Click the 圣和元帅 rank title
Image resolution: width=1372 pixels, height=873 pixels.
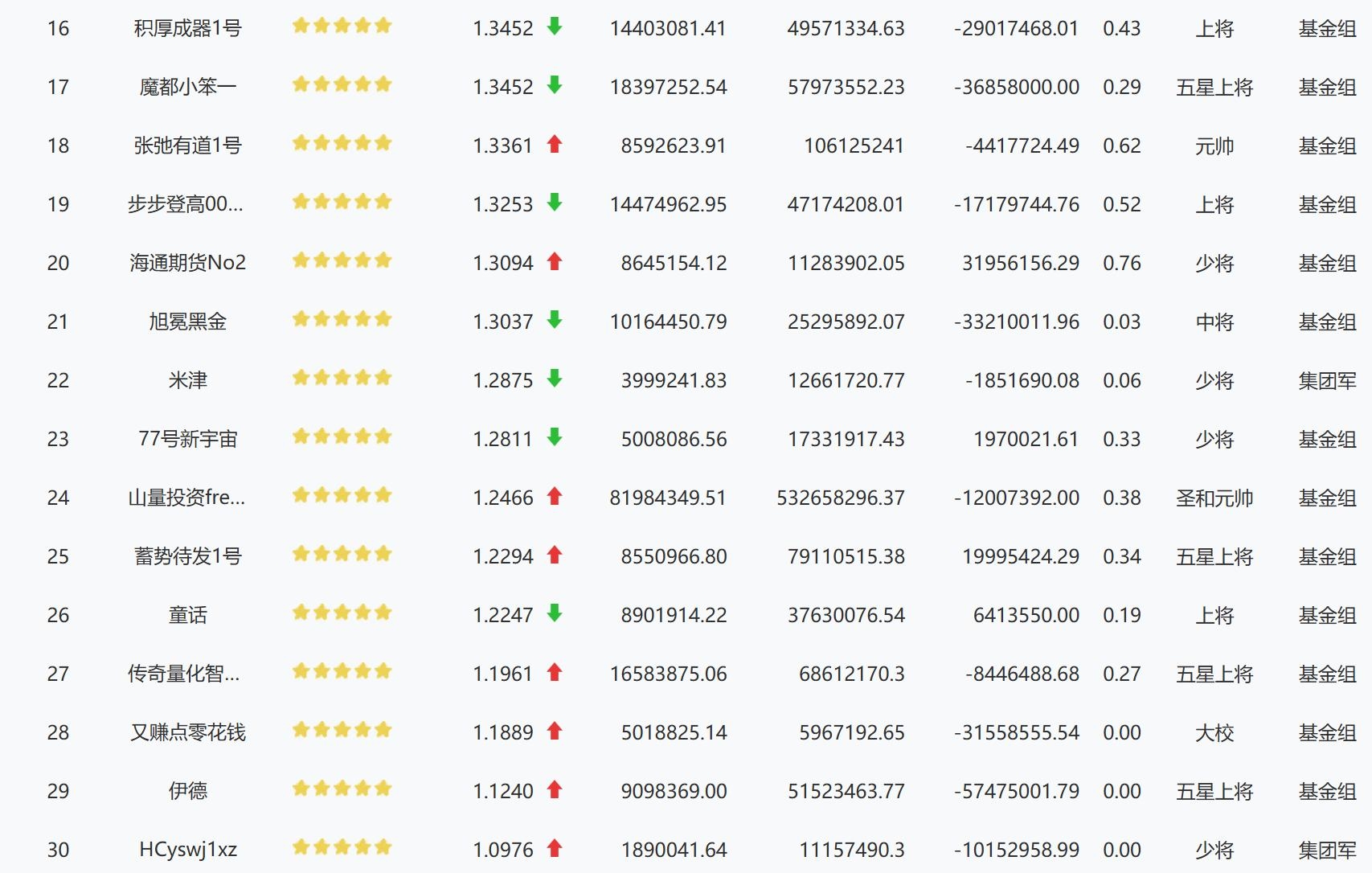[1214, 498]
